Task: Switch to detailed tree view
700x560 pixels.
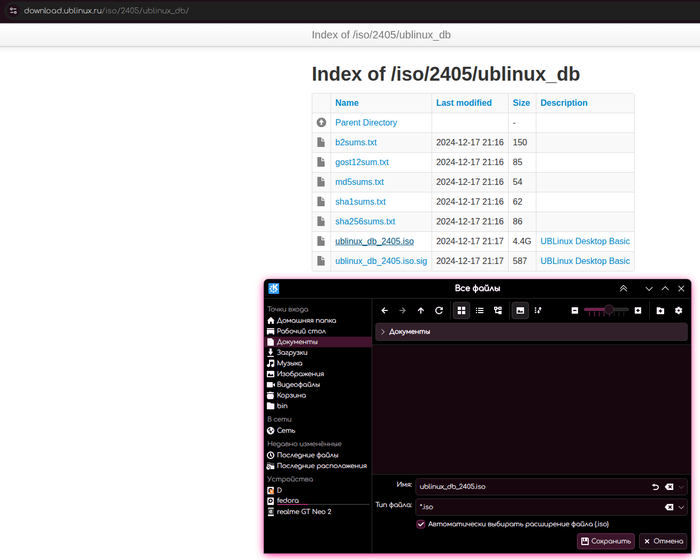Action: pos(498,310)
